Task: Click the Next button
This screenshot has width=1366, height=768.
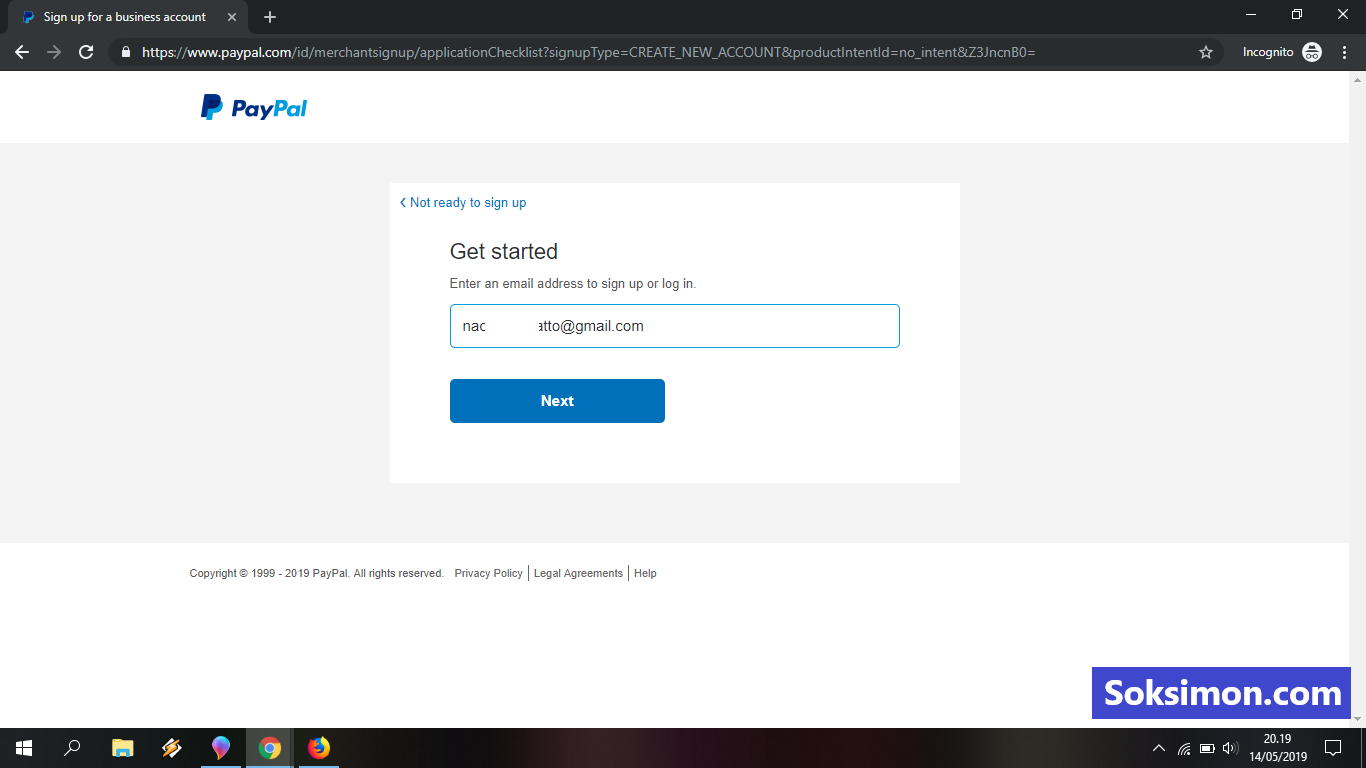Action: [x=557, y=401]
